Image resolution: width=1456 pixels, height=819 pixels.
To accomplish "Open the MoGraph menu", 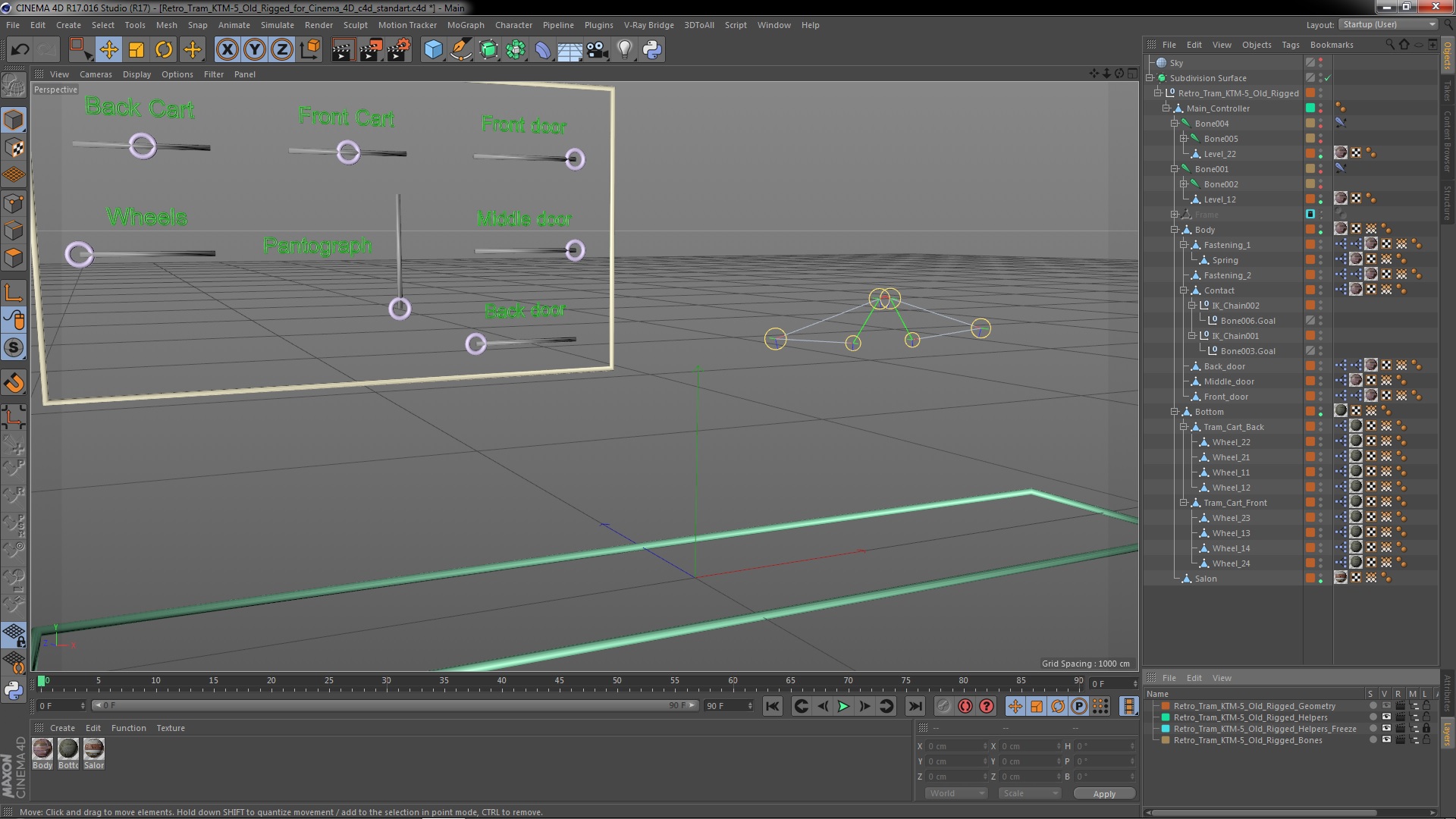I will 466,25.
